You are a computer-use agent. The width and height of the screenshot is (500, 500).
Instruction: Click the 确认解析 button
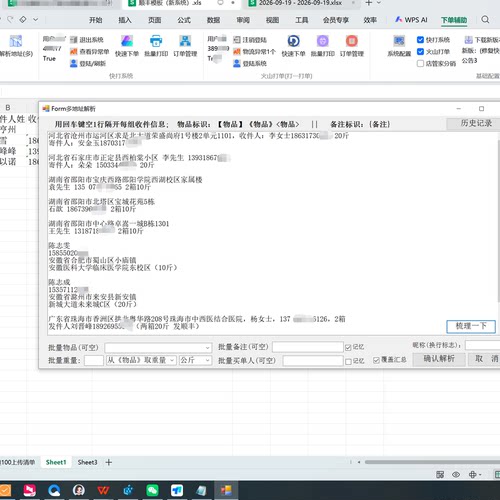click(439, 359)
